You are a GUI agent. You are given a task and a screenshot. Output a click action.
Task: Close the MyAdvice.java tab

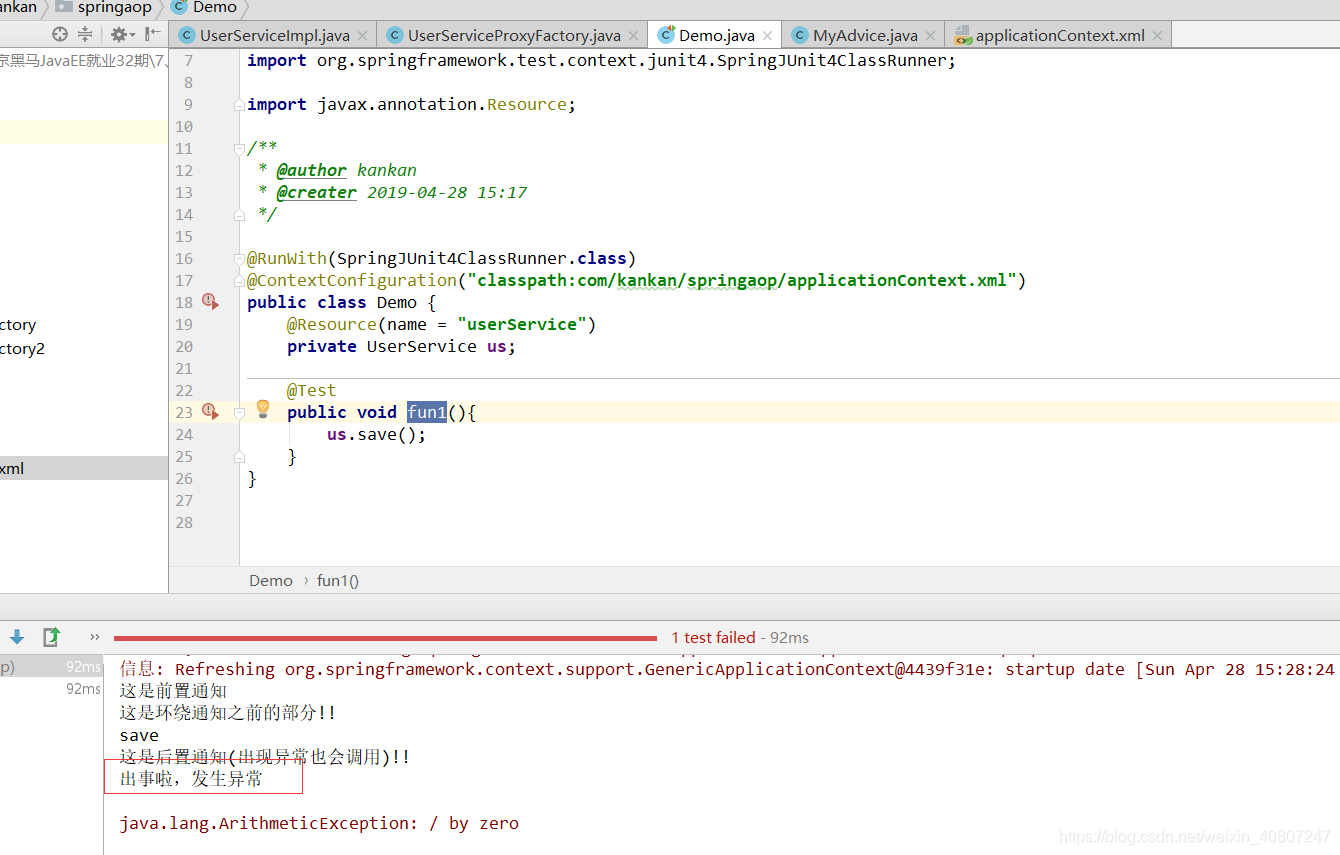pos(929,36)
